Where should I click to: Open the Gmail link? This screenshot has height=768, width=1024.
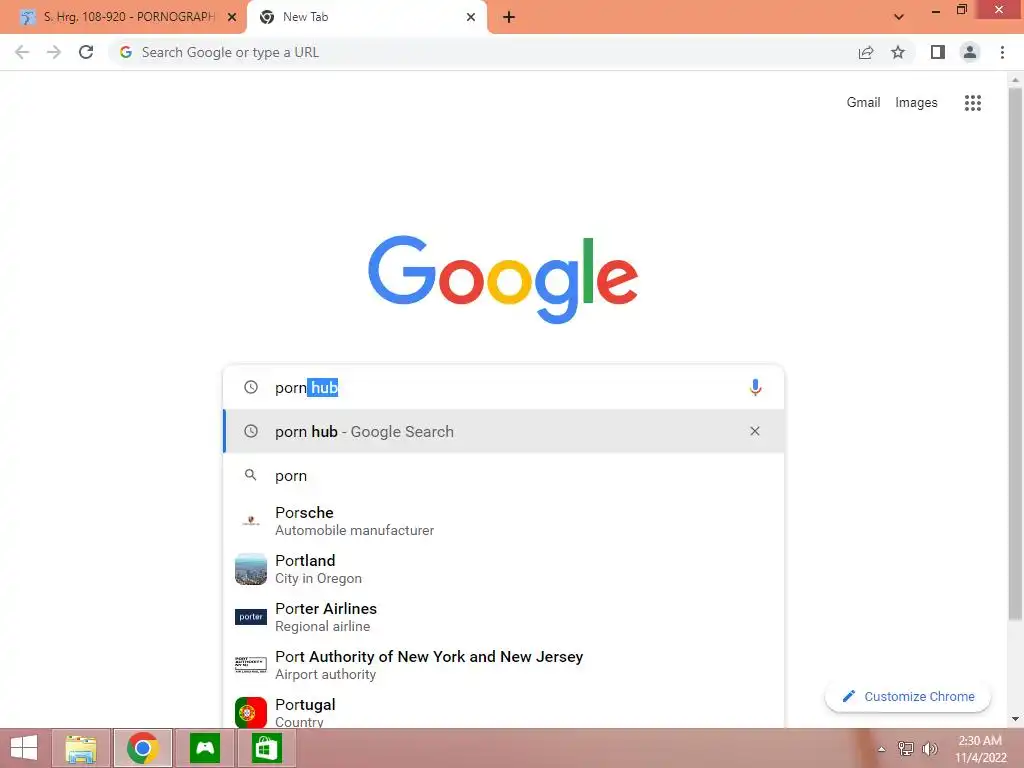pos(863,103)
